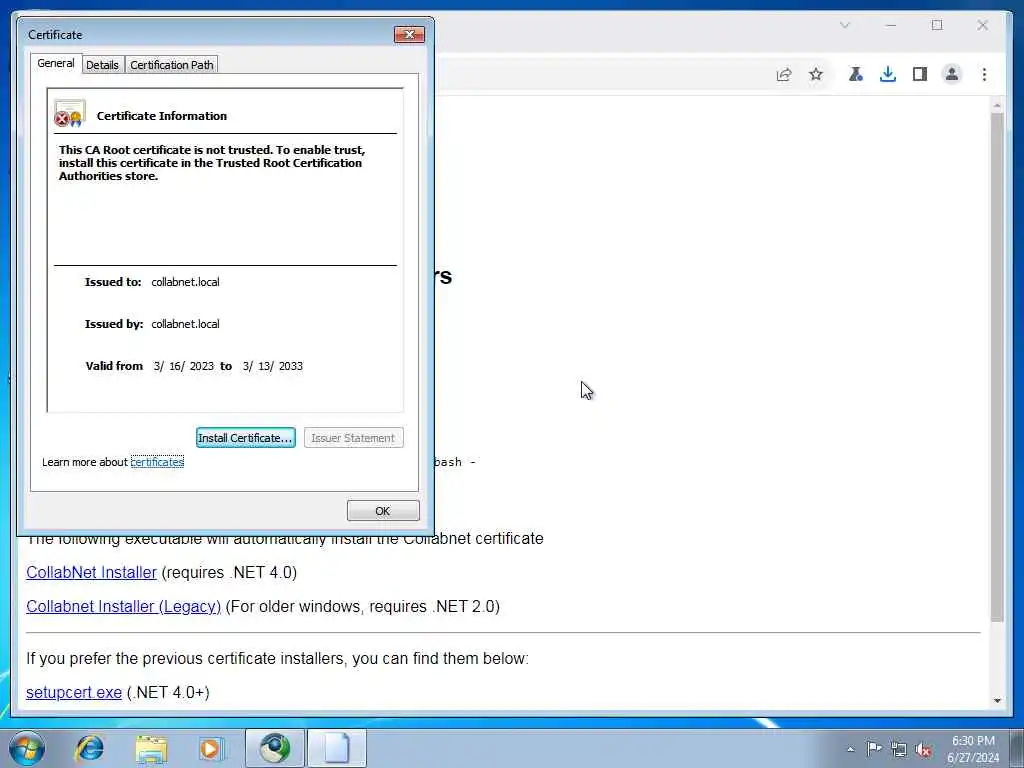The width and height of the screenshot is (1024, 768).
Task: Open Windows Explorer from taskbar
Action: coord(152,748)
